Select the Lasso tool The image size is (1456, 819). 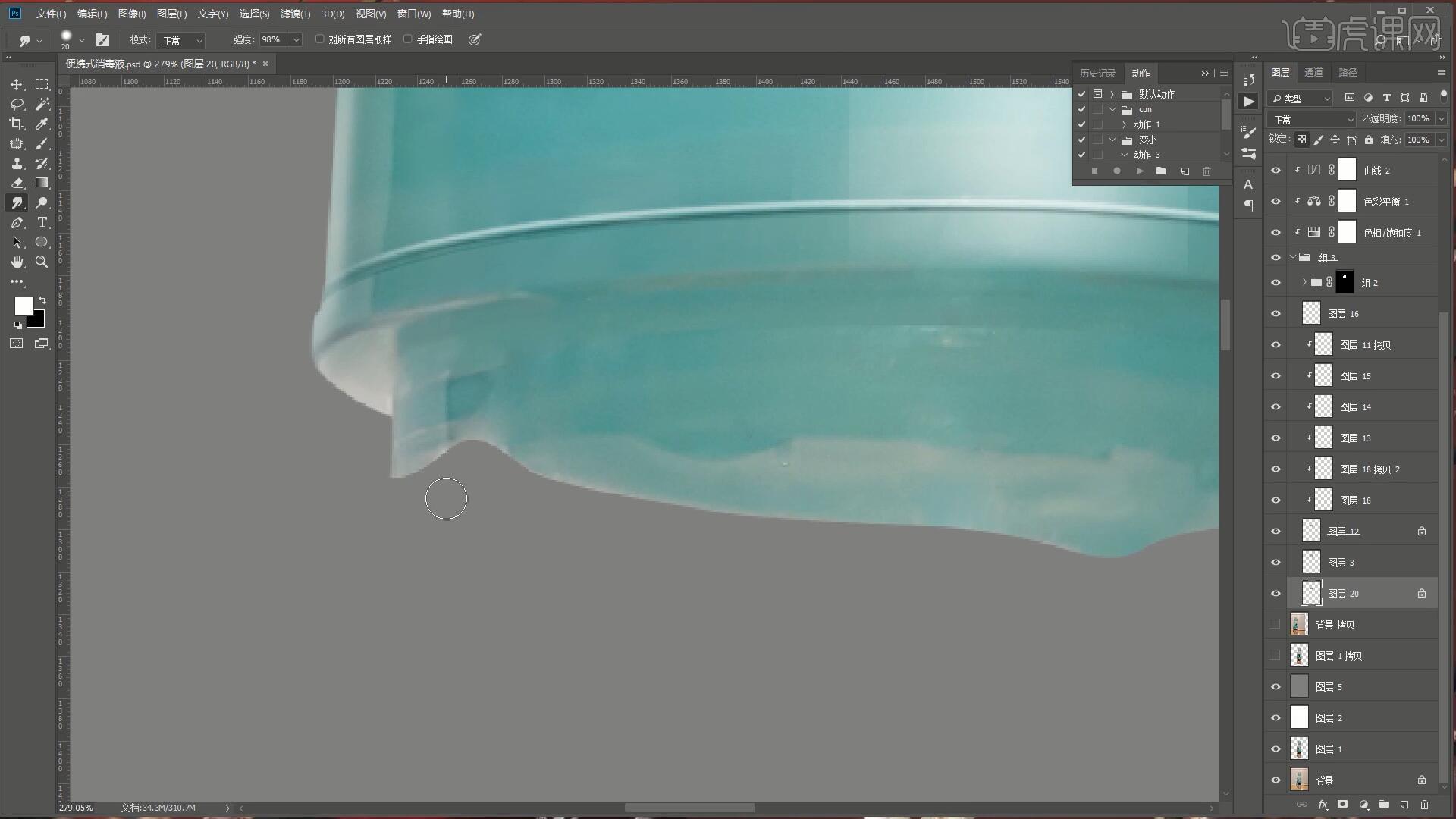[x=17, y=104]
